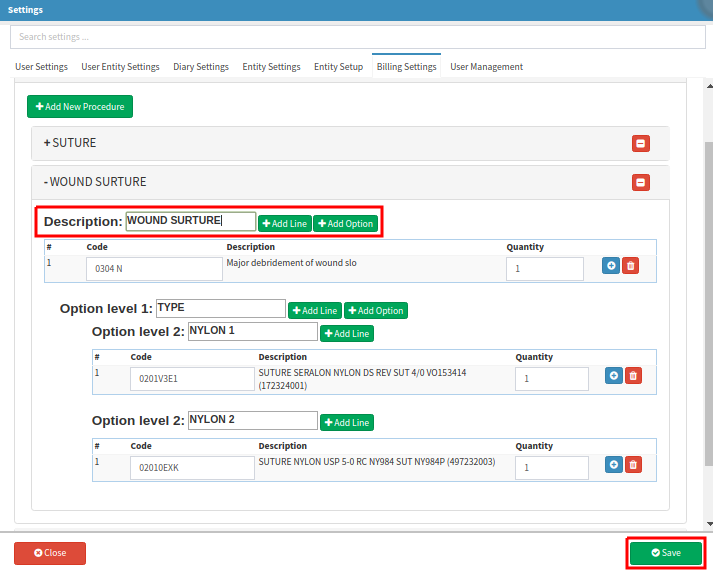Open the Diary Settings tab
The image size is (713, 571).
[x=201, y=67]
